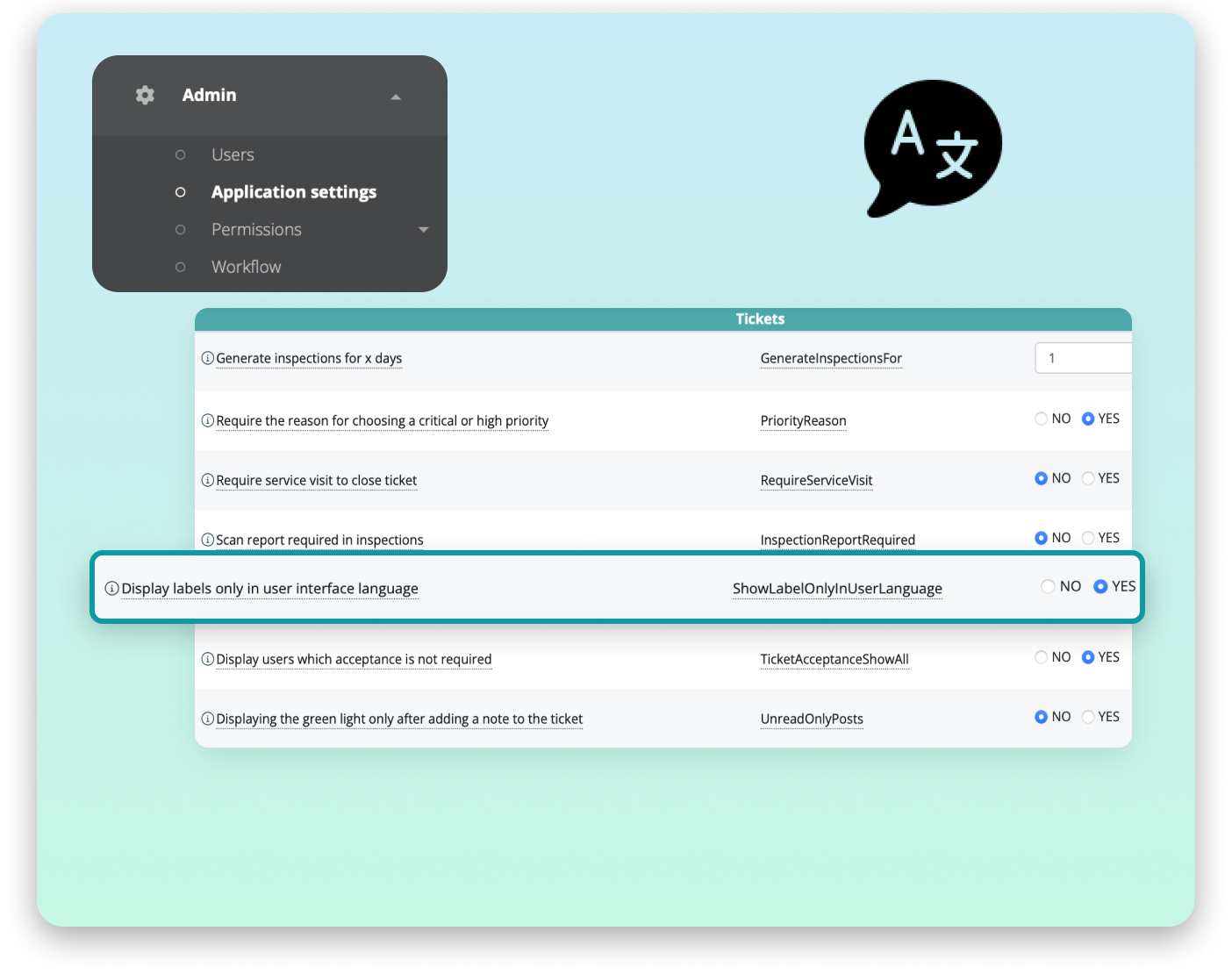Click info icon for Display labels row

click(x=112, y=588)
